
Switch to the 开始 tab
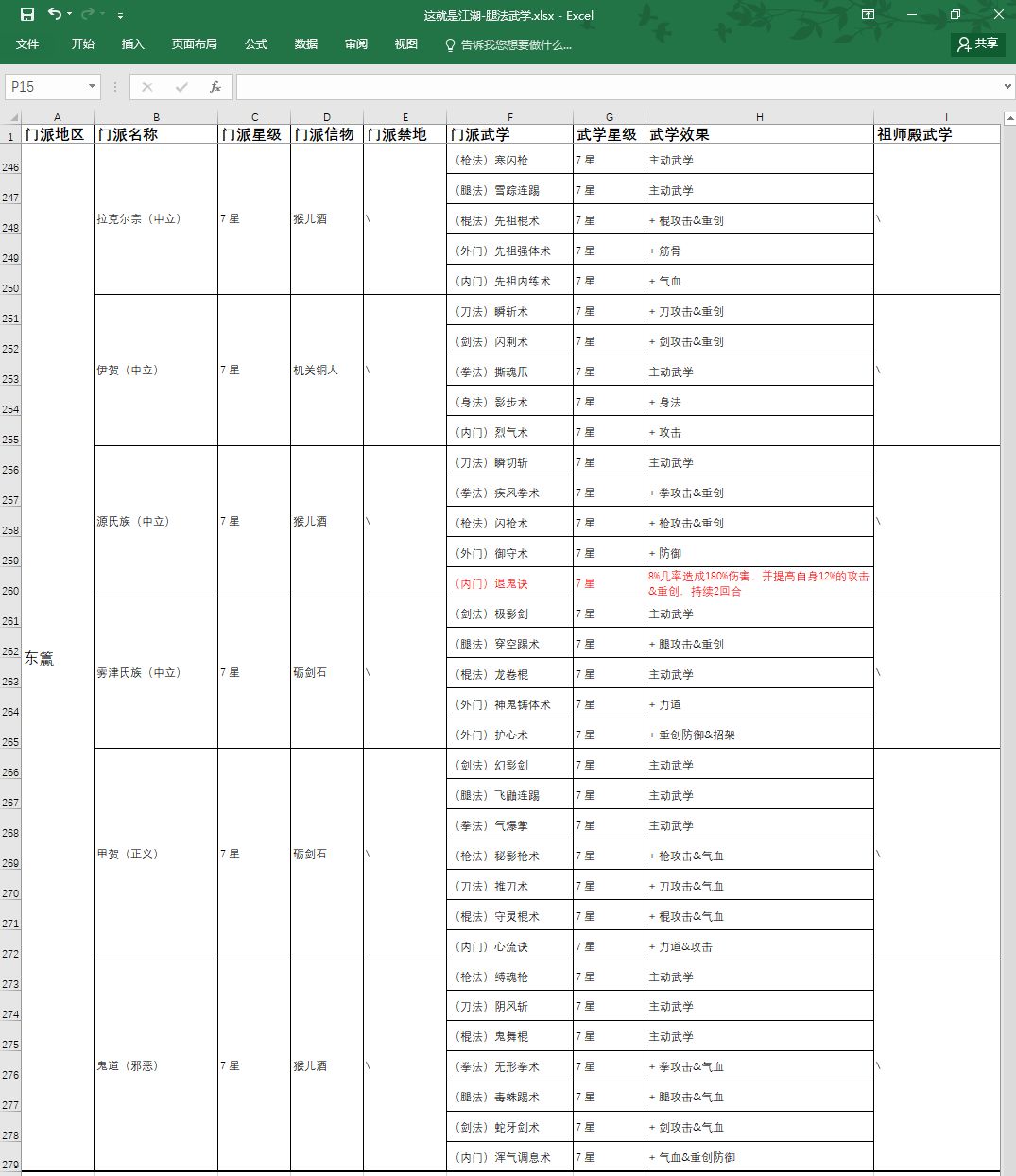pos(82,44)
